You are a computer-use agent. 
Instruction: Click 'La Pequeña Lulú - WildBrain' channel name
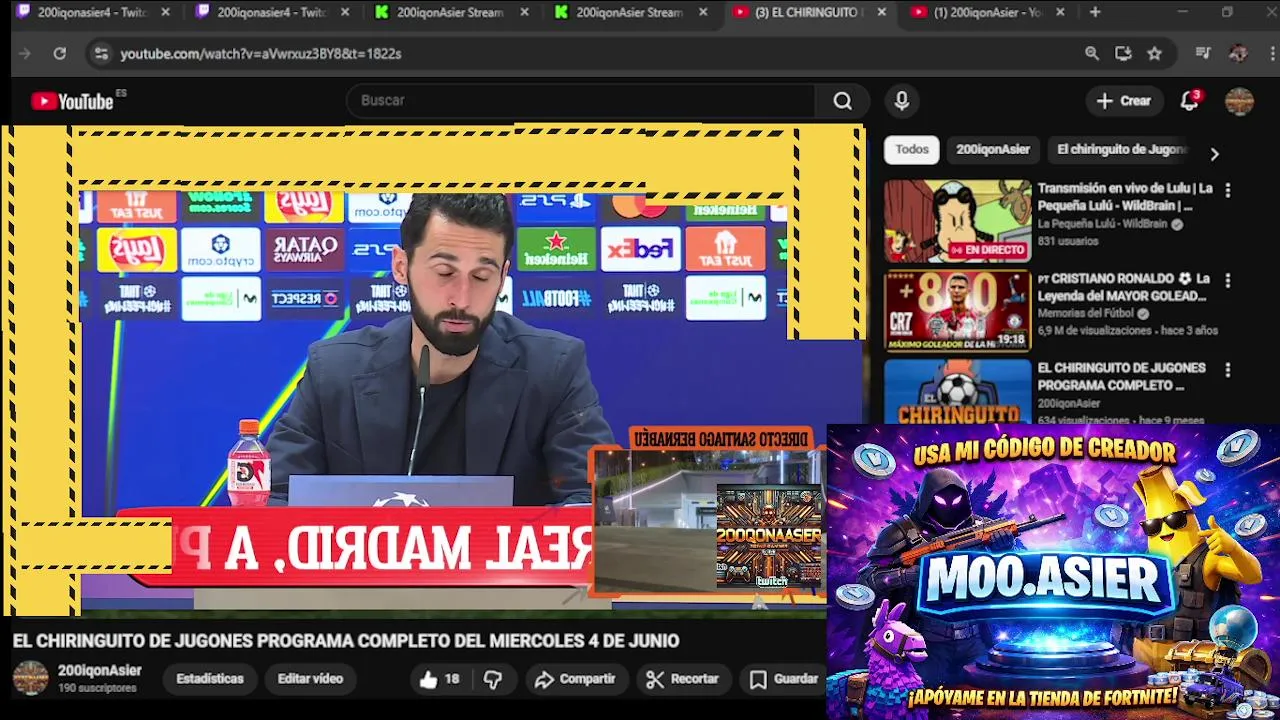(1102, 224)
